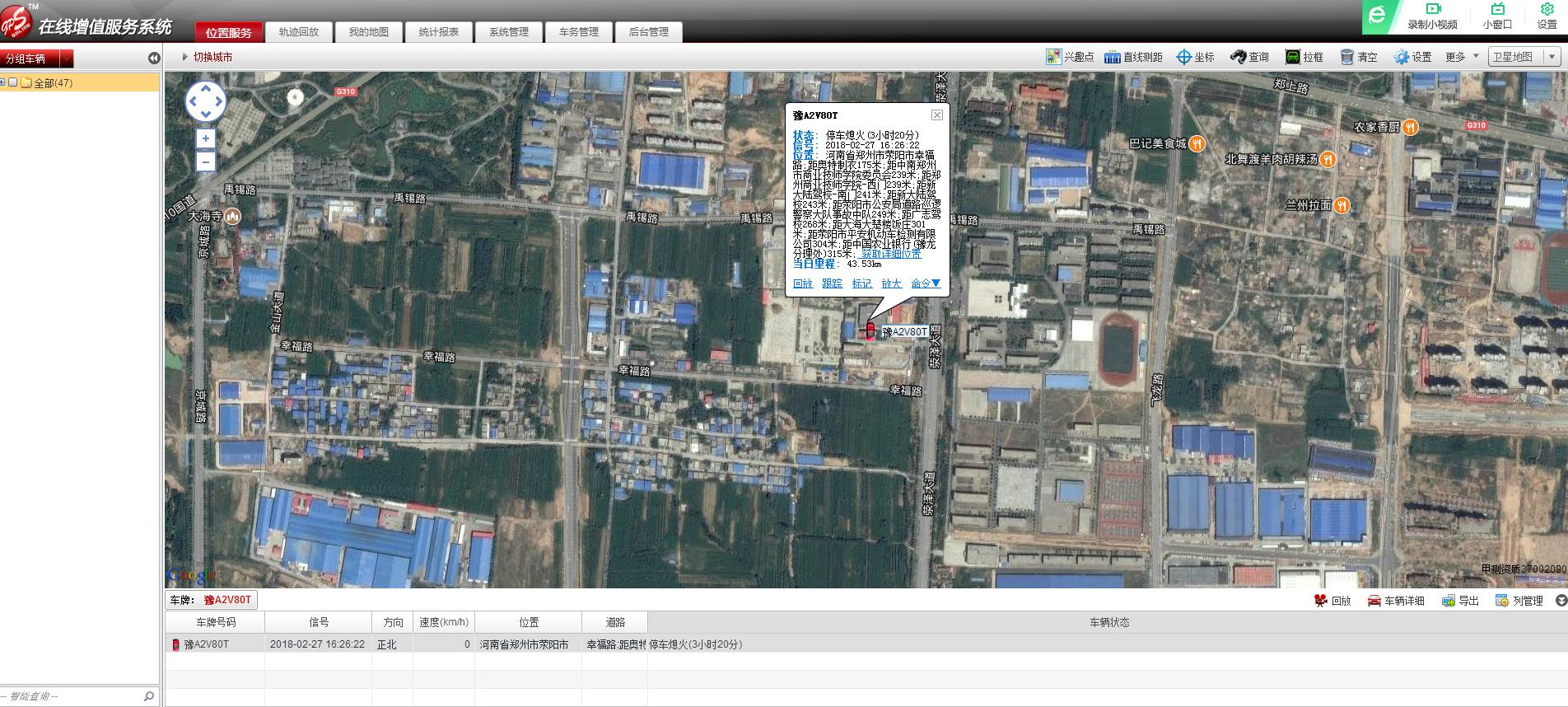Switch to the 轨迹回放 tab
Viewport: 1568px width, 707px height.
tap(298, 32)
